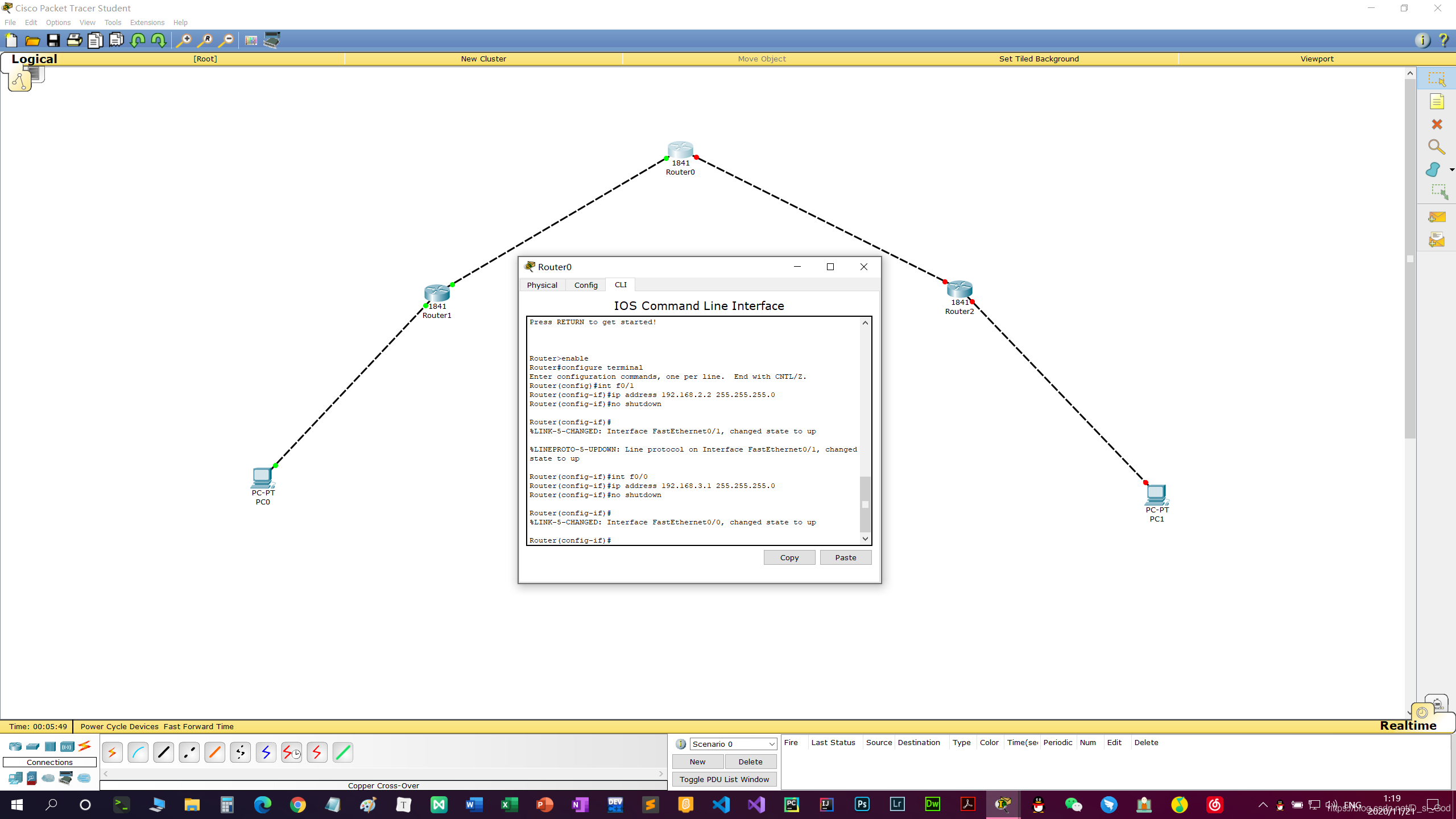Image resolution: width=1456 pixels, height=819 pixels.
Task: Click Fast Forward Time
Action: 198,726
